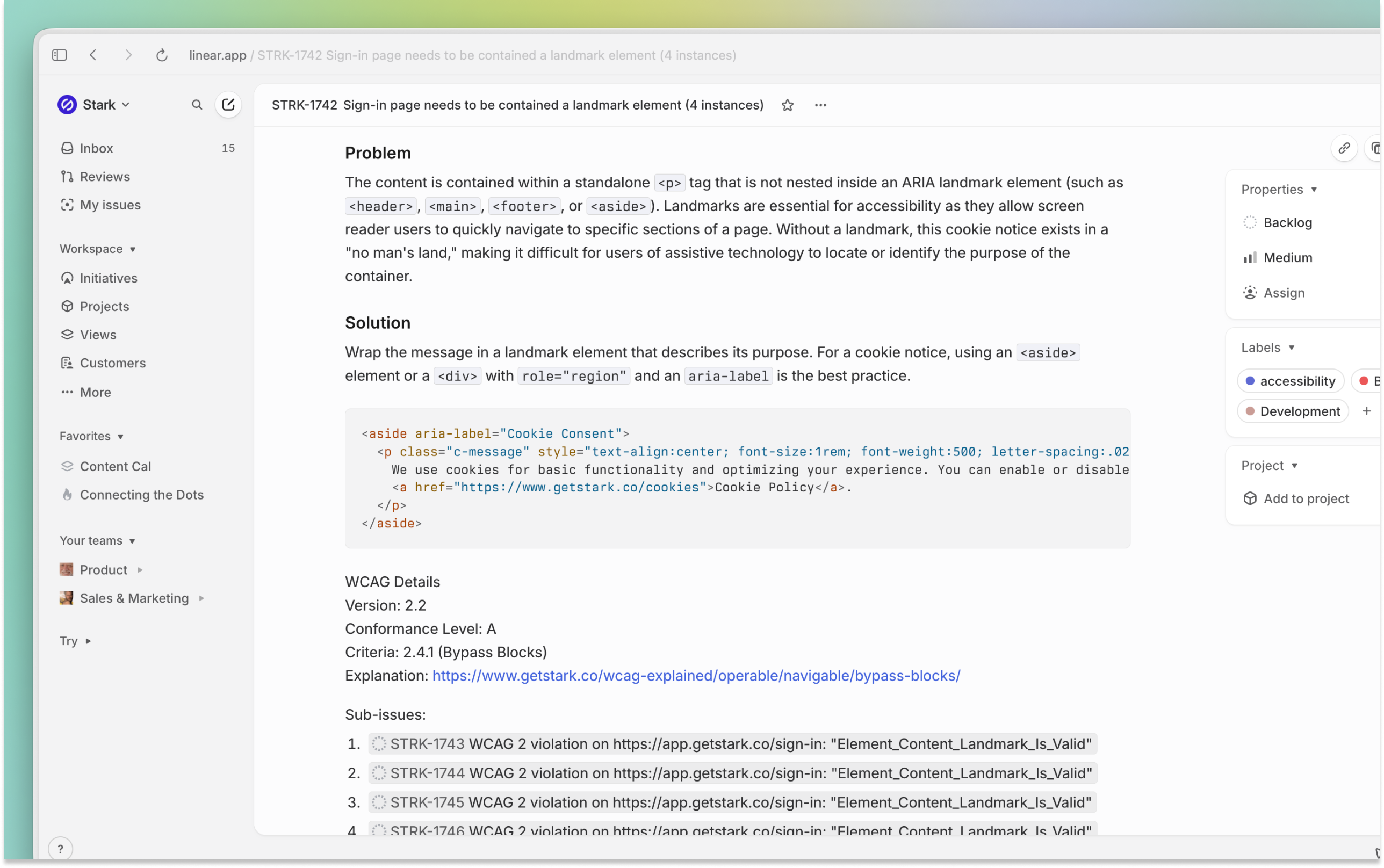
Task: Go back with the browser back arrow
Action: [x=93, y=55]
